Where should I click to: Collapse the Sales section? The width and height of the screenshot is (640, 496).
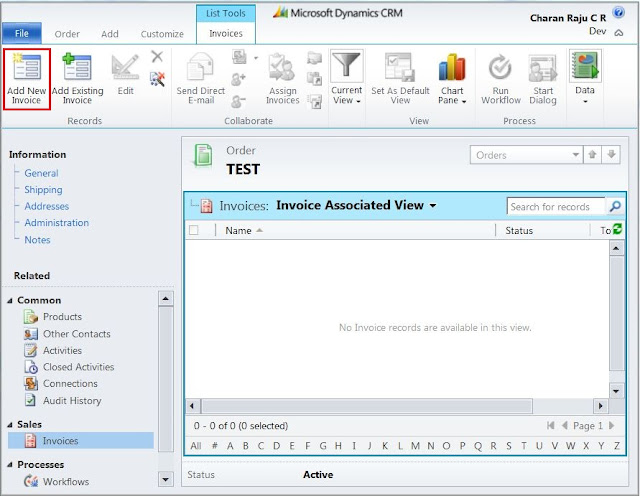coord(10,425)
